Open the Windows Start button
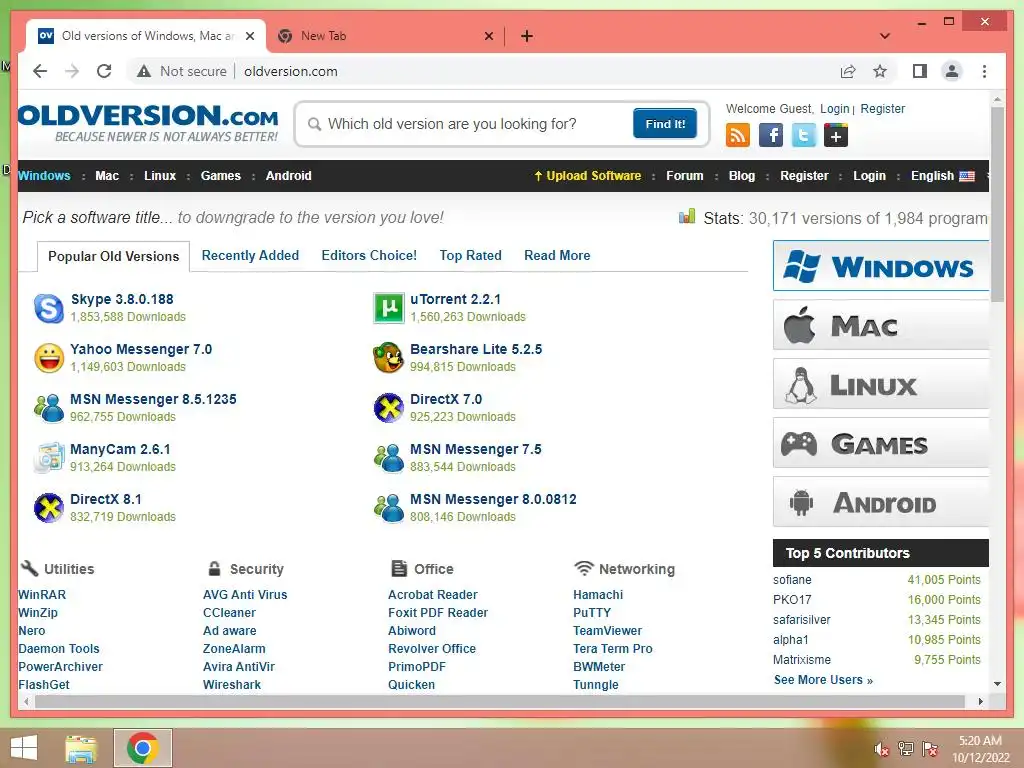Image resolution: width=1024 pixels, height=768 pixels. (x=24, y=748)
